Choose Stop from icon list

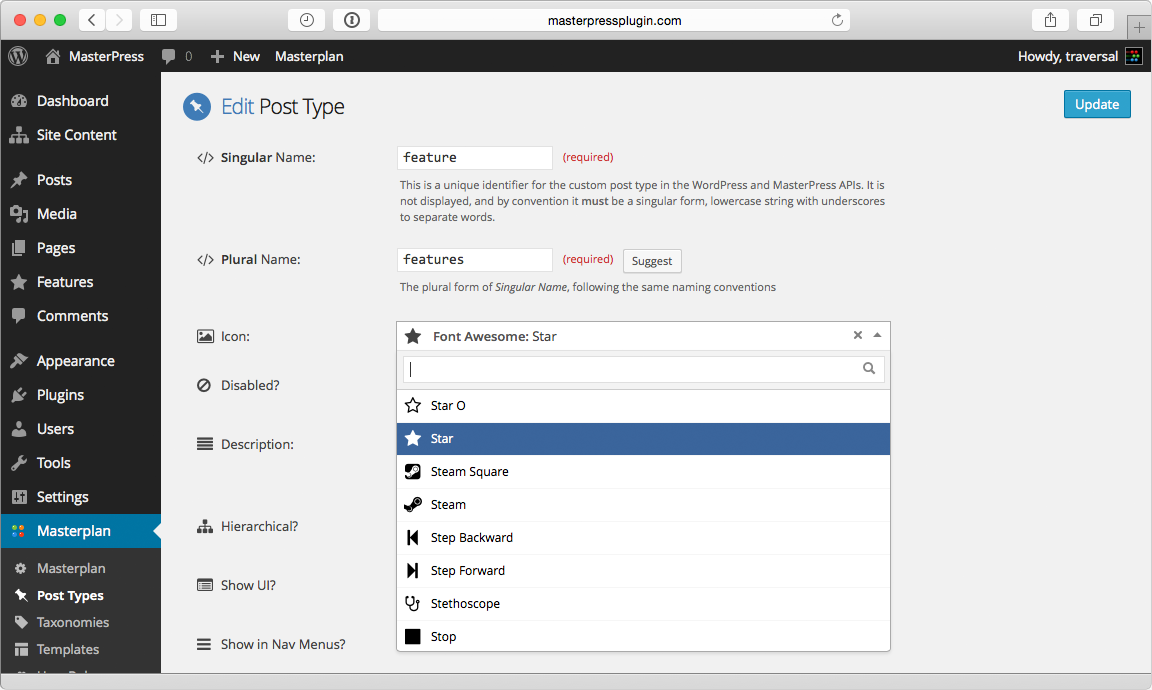pyautogui.click(x=643, y=636)
